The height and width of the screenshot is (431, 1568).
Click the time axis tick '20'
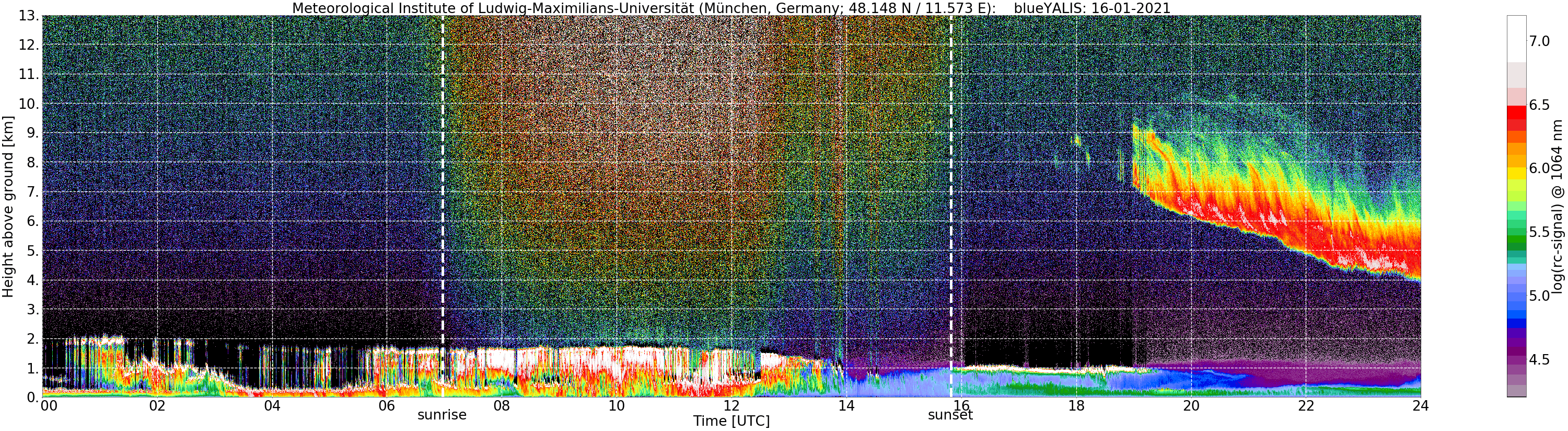coord(1191,406)
